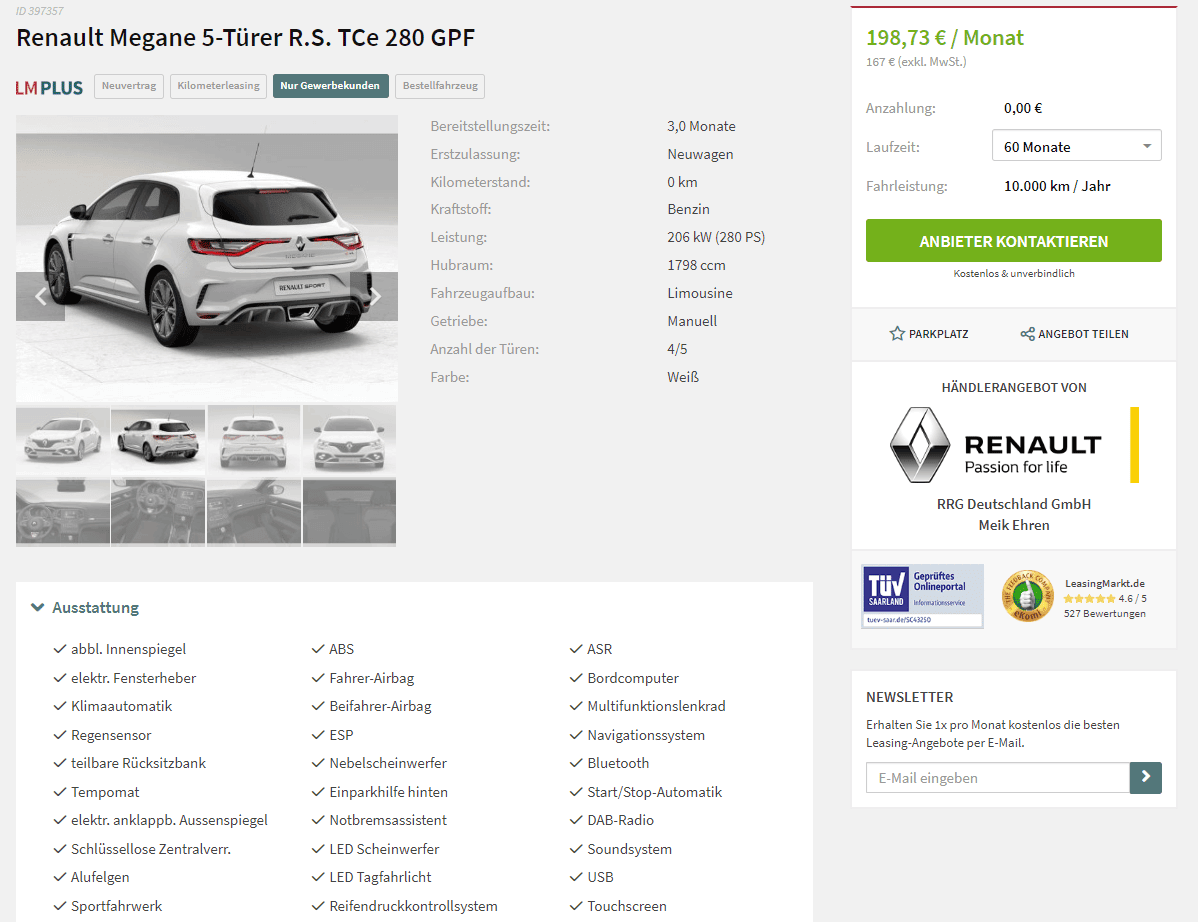Select the Bestellfahrzeug tag
Viewport: 1198px width, 922px height.
[440, 86]
